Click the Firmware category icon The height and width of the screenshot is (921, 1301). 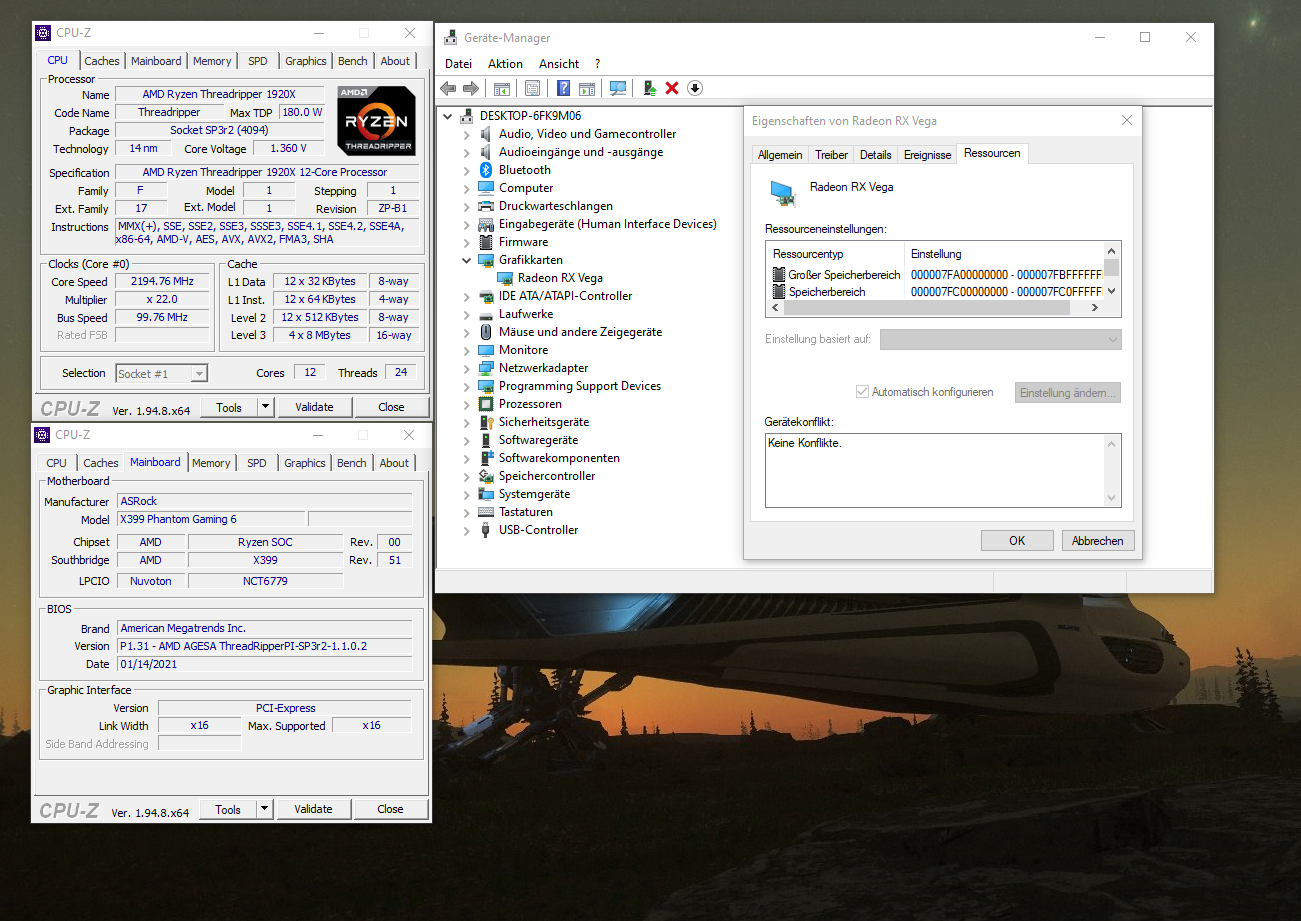click(x=486, y=242)
